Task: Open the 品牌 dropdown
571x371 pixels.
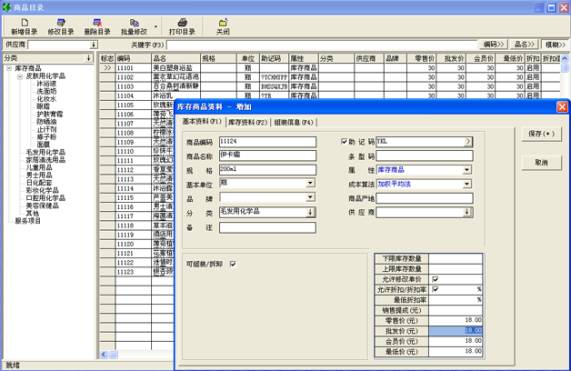Action: point(310,197)
